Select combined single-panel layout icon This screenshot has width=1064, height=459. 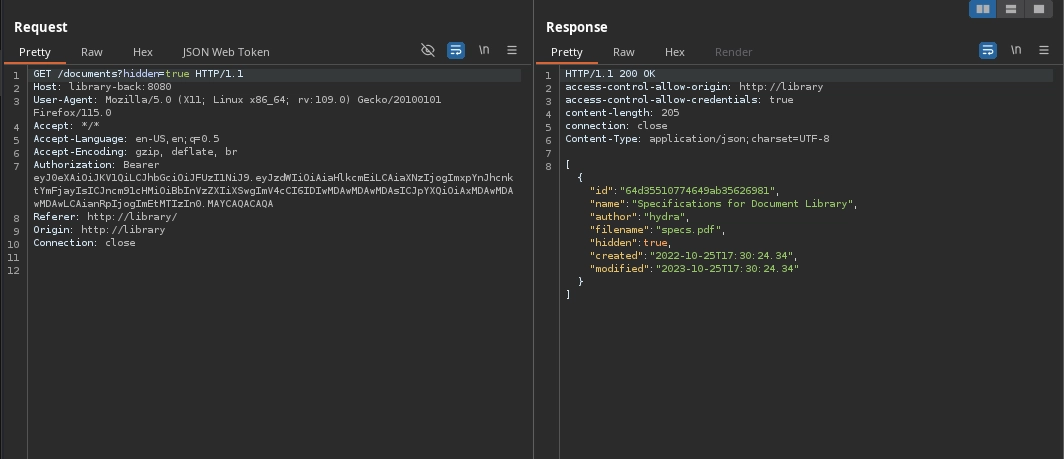1038,9
